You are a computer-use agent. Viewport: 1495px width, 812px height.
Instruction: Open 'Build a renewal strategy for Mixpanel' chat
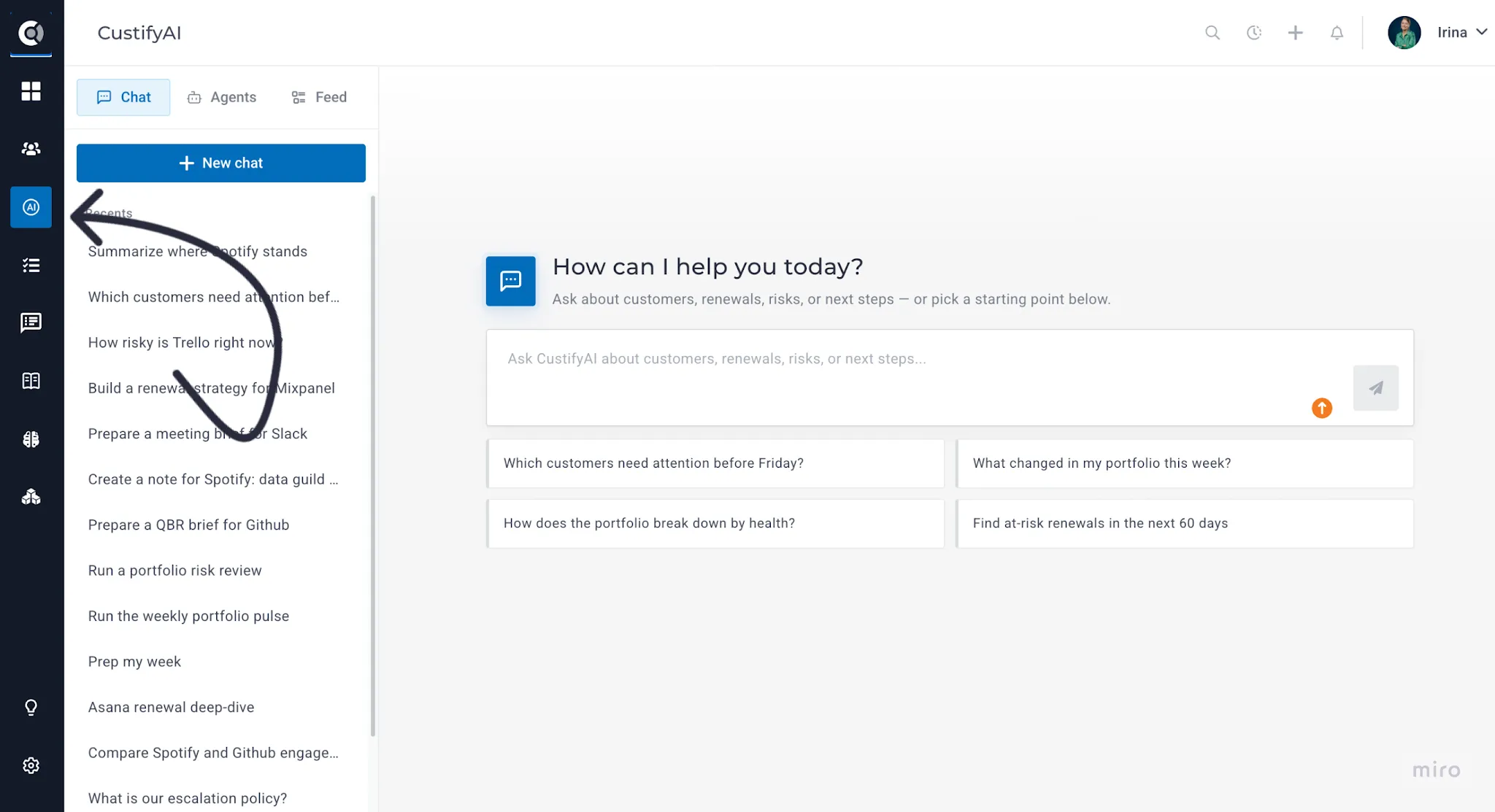point(212,388)
